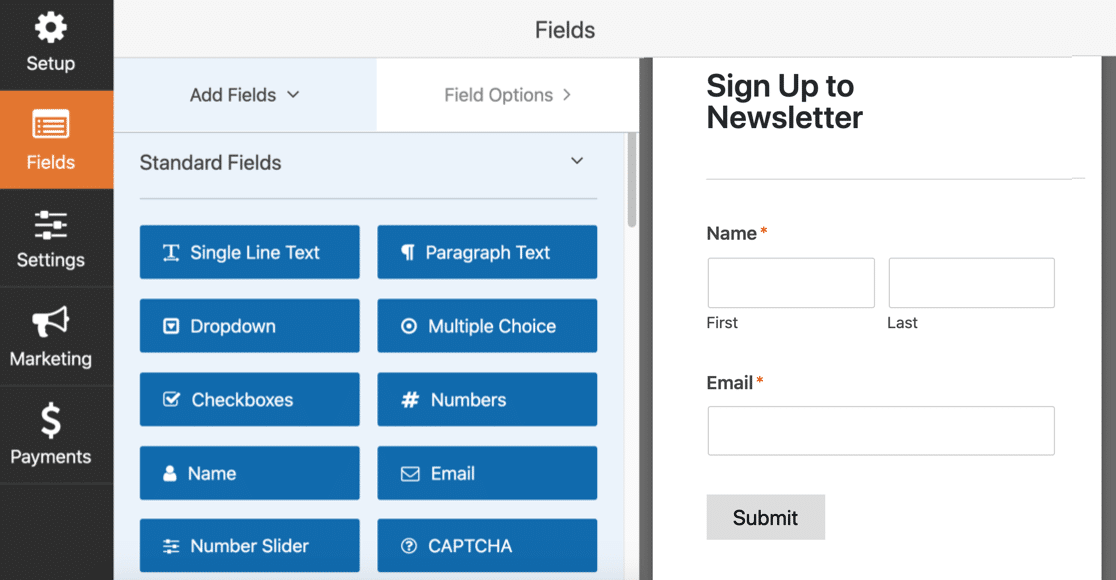This screenshot has width=1116, height=580.
Task: Switch to the Add Fields tab
Action: pos(245,95)
